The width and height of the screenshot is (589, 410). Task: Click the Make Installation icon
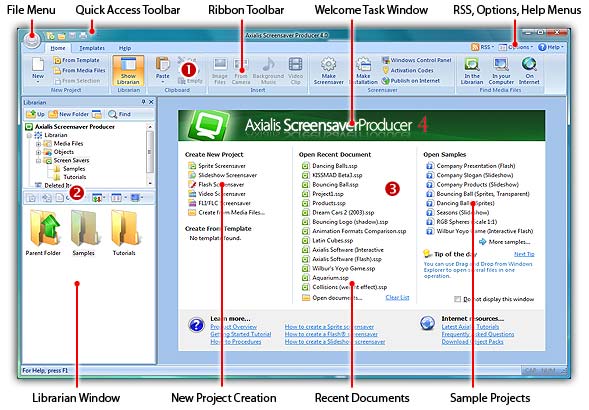coord(363,65)
